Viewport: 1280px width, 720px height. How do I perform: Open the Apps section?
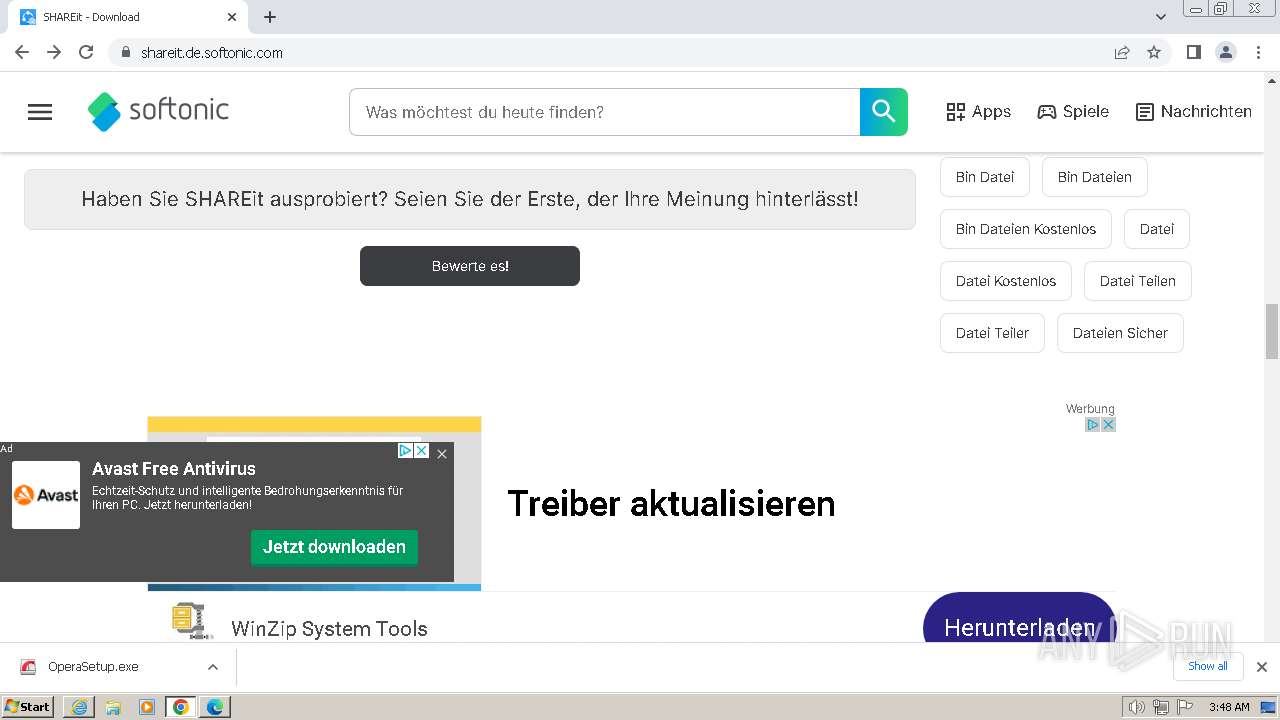point(979,112)
